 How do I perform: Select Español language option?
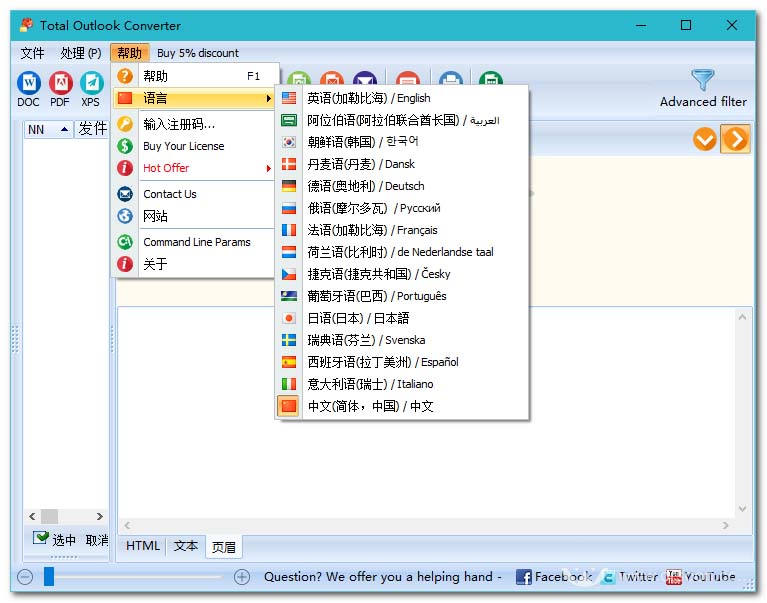coord(402,362)
